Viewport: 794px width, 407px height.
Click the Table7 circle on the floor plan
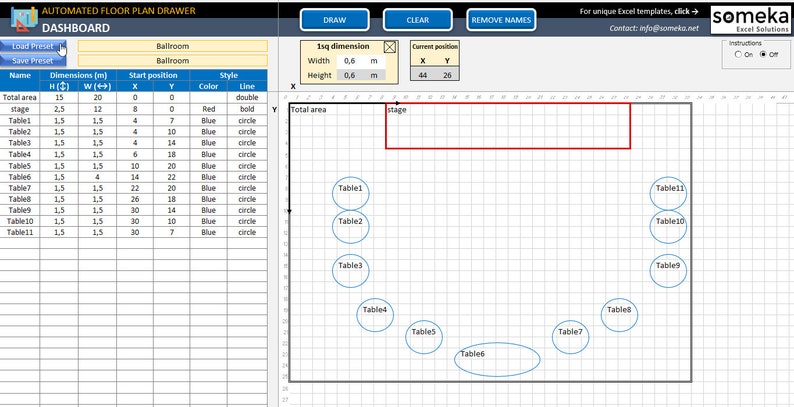(x=571, y=337)
